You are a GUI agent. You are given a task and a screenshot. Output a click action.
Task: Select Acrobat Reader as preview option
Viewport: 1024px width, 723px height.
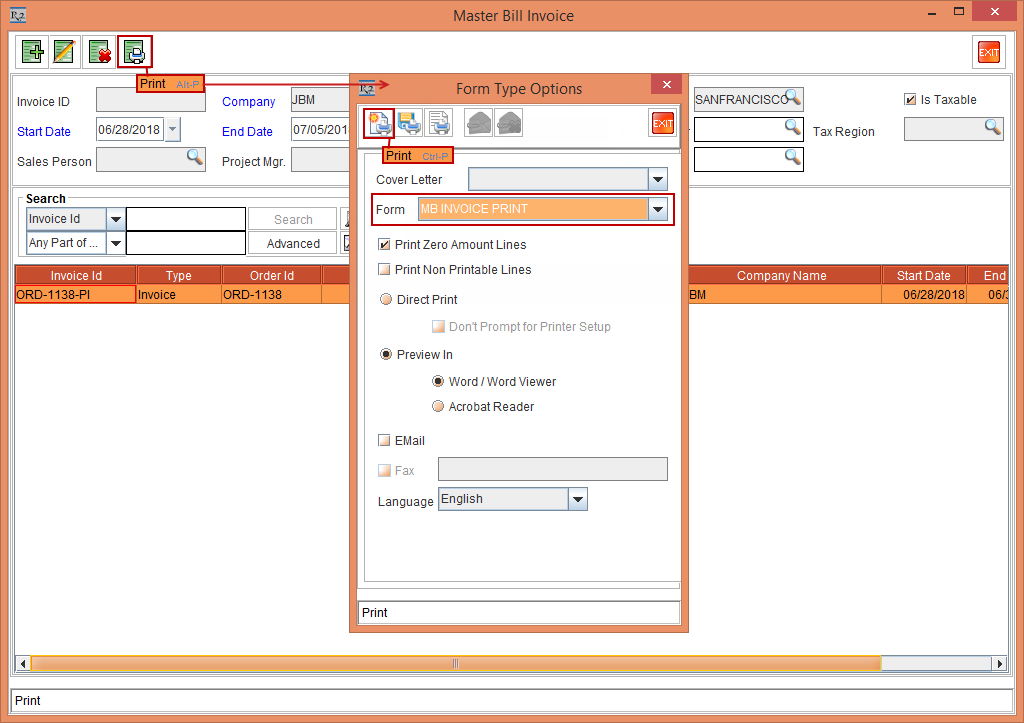(x=438, y=406)
